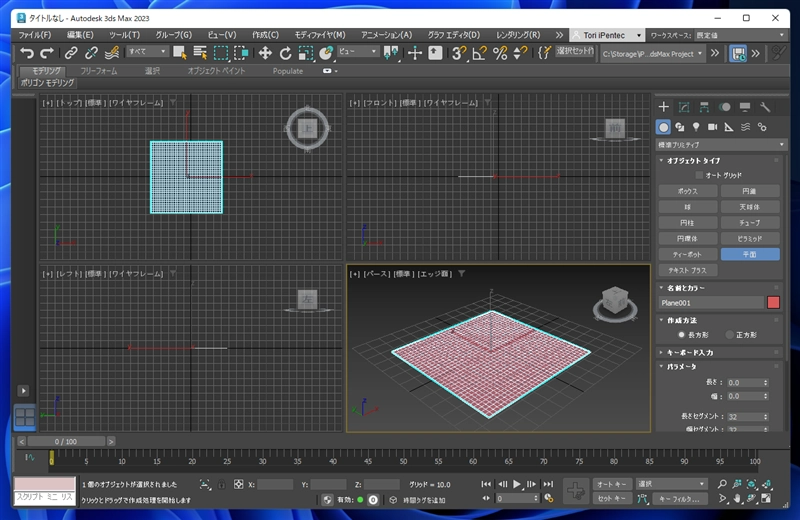Select the Space Warps category icon
This screenshot has height=520, width=800.
click(745, 127)
